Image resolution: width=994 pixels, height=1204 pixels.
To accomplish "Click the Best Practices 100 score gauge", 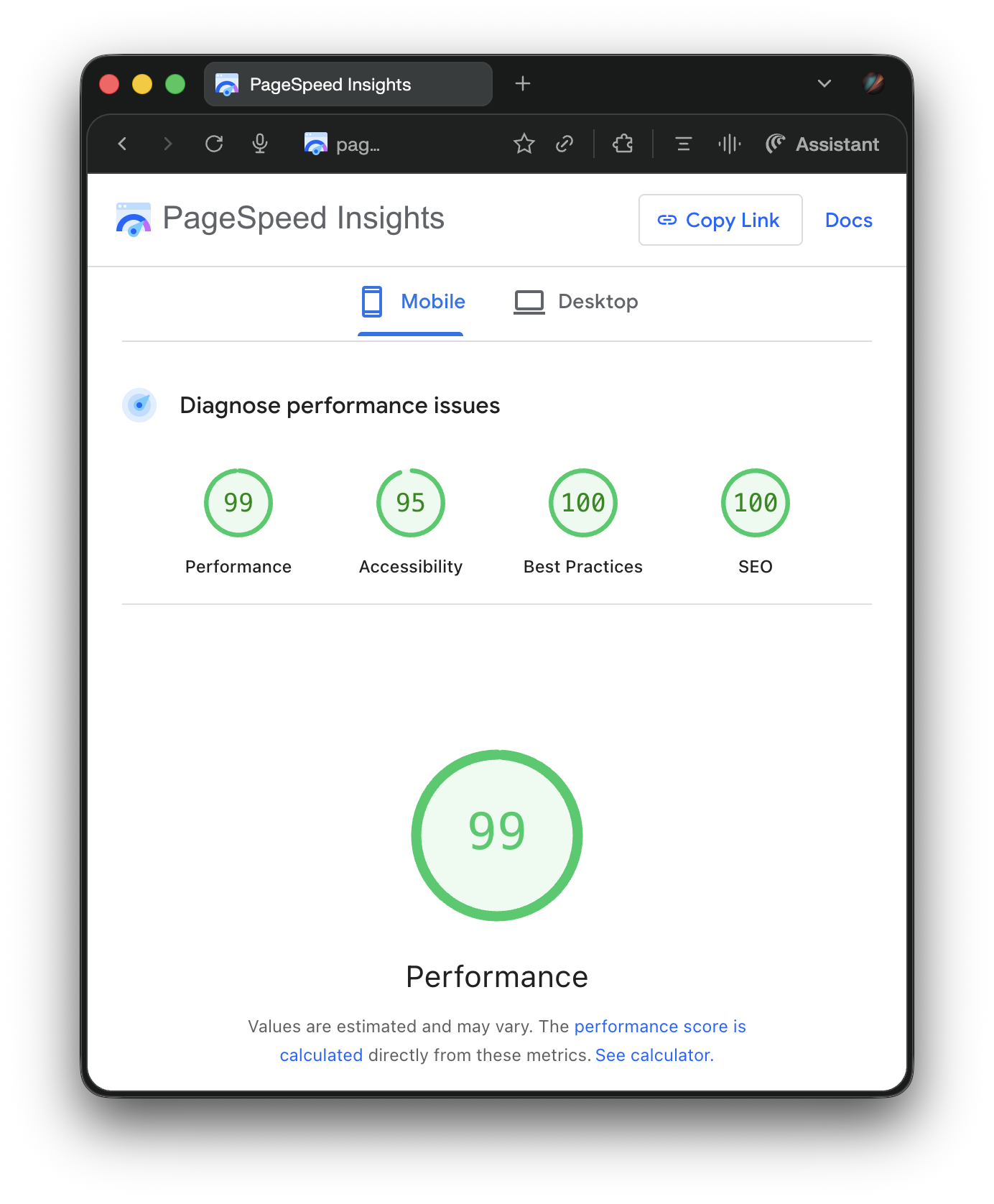I will (x=583, y=503).
